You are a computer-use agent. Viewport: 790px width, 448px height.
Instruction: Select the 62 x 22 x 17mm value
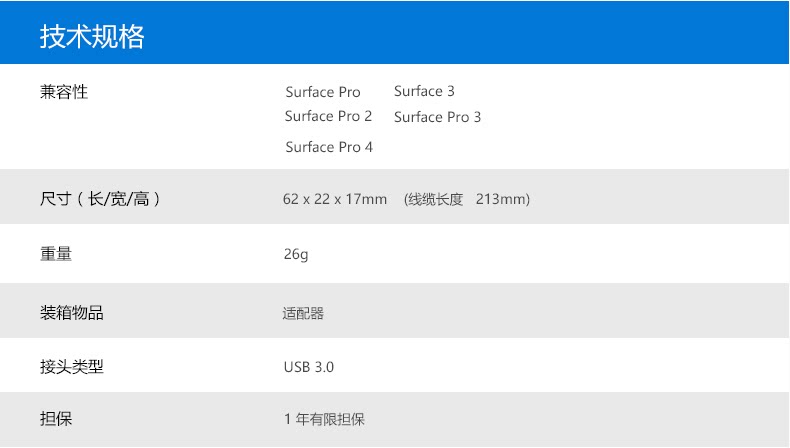[334, 199]
